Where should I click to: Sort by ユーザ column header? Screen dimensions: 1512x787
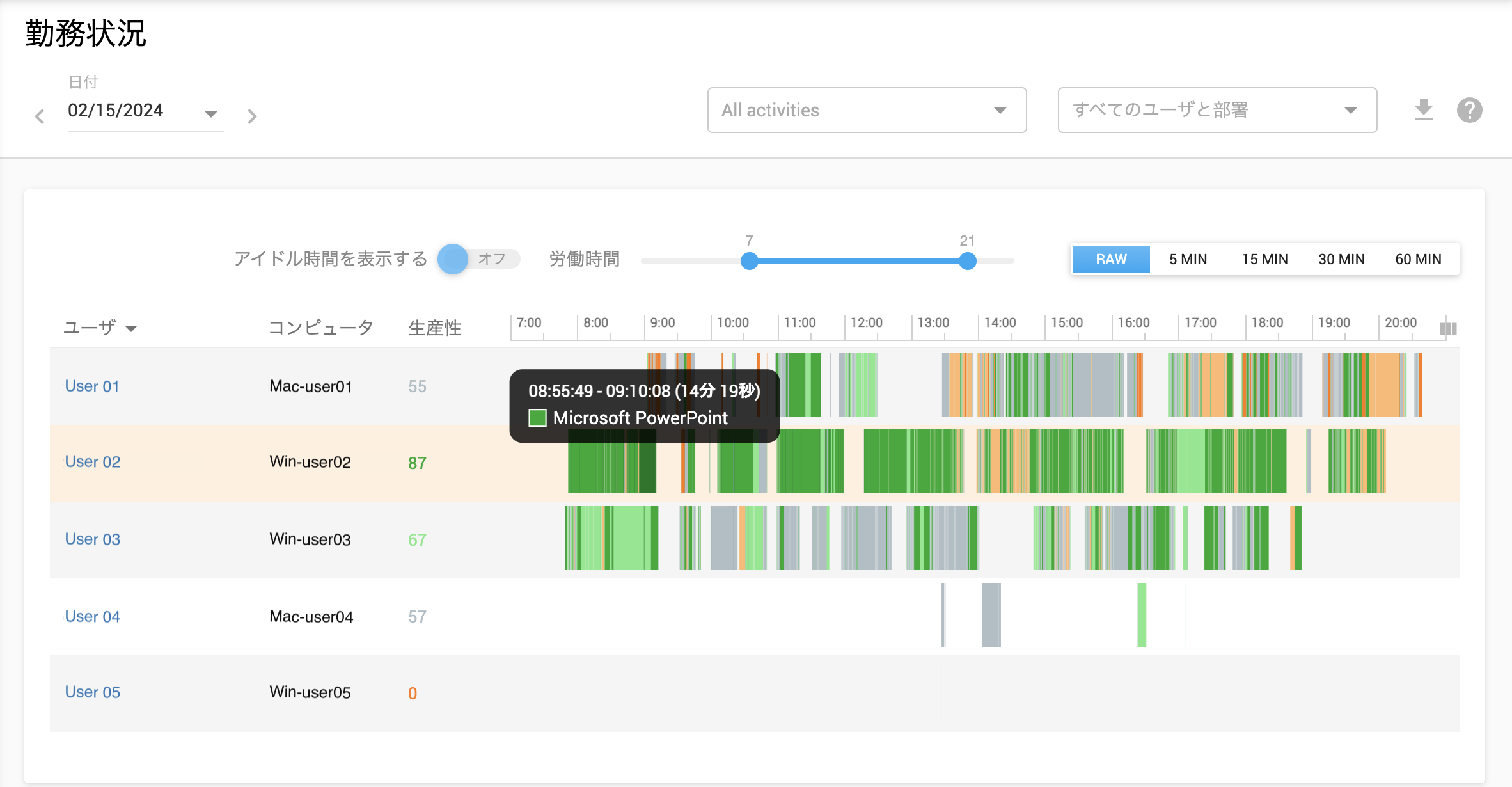coord(100,328)
